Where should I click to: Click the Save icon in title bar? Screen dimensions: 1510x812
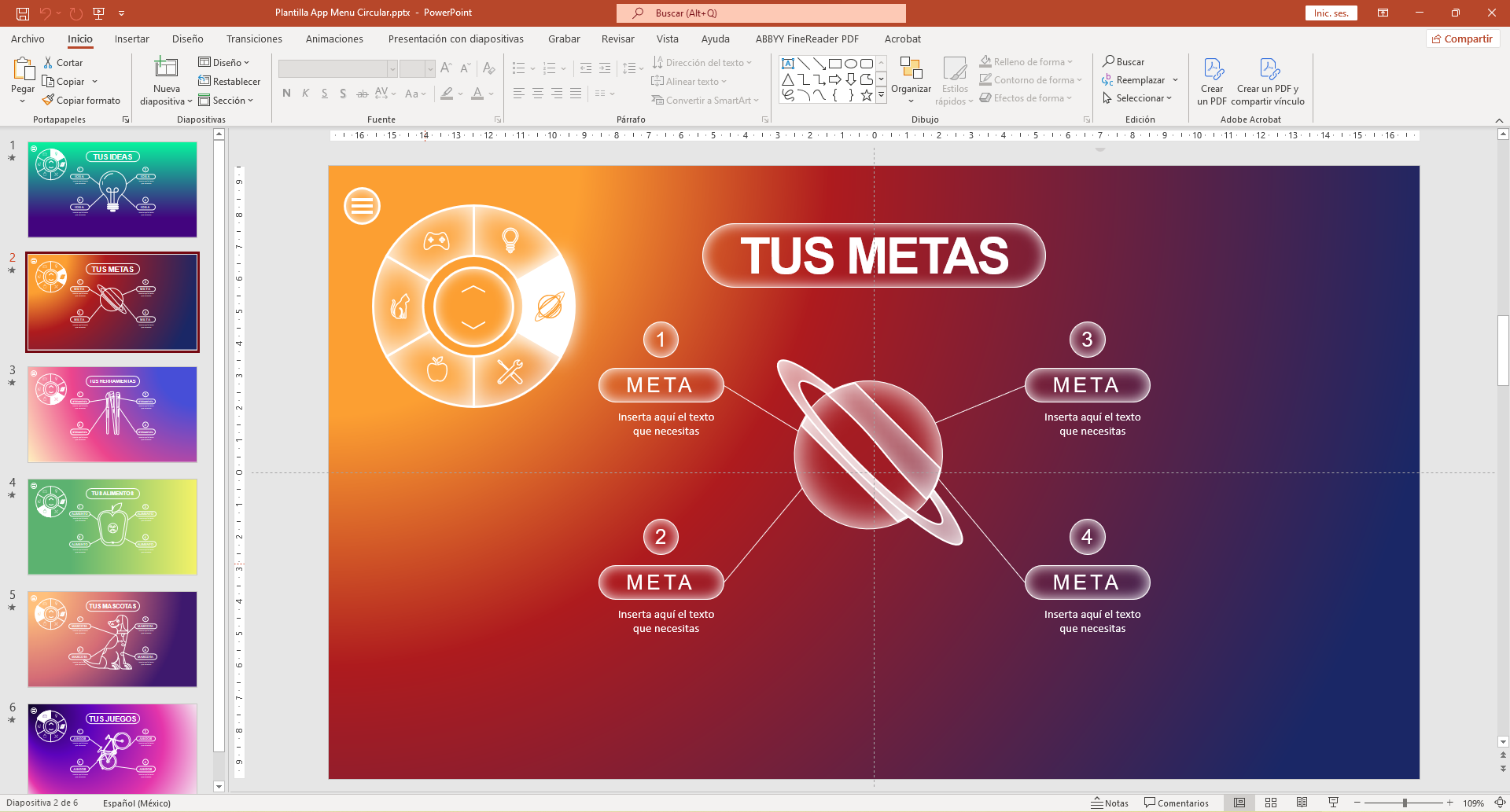click(x=23, y=13)
